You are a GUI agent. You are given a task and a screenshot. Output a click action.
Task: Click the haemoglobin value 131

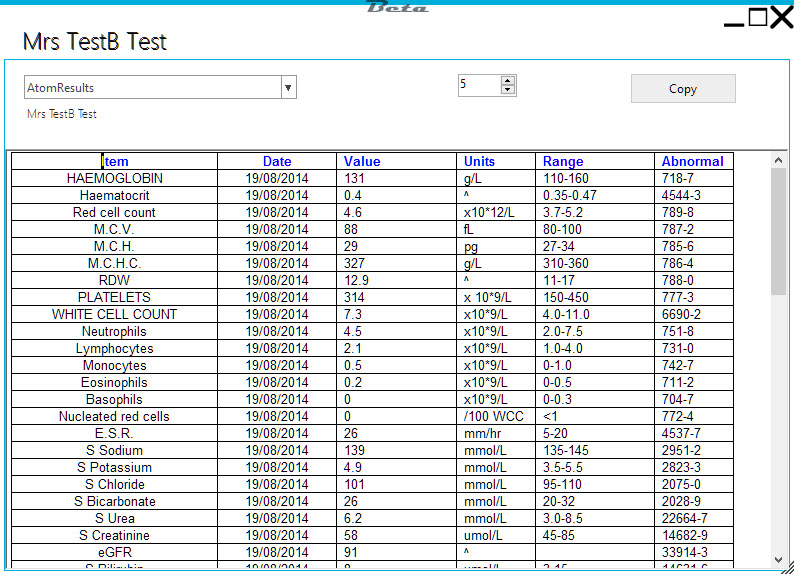point(396,178)
